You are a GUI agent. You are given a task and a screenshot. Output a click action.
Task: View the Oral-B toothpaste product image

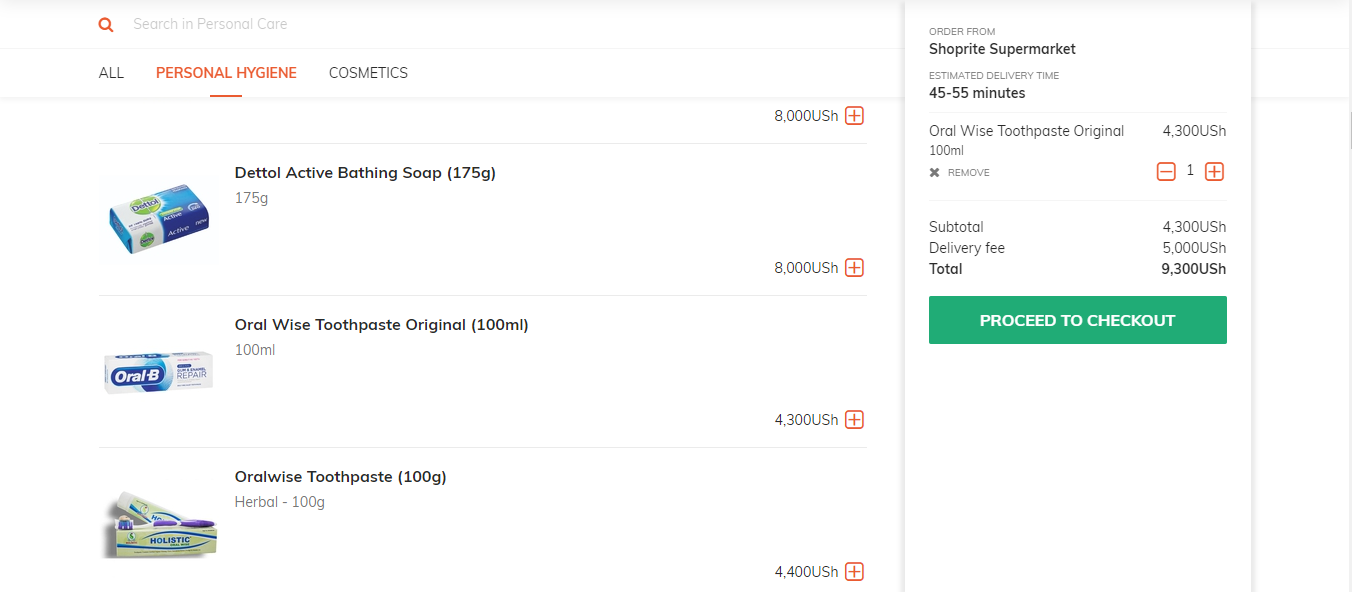159,372
